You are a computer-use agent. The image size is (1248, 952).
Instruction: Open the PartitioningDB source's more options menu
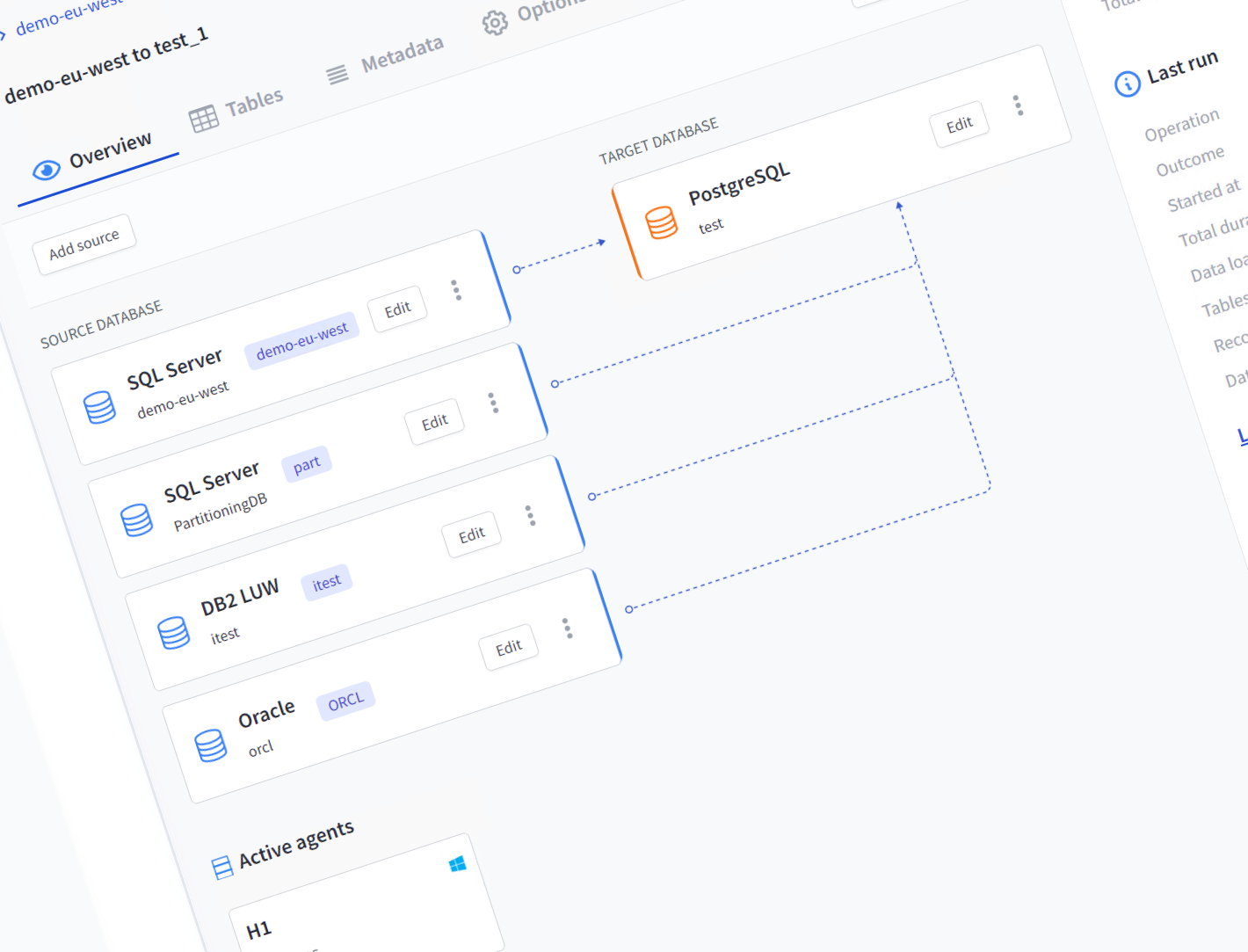493,403
